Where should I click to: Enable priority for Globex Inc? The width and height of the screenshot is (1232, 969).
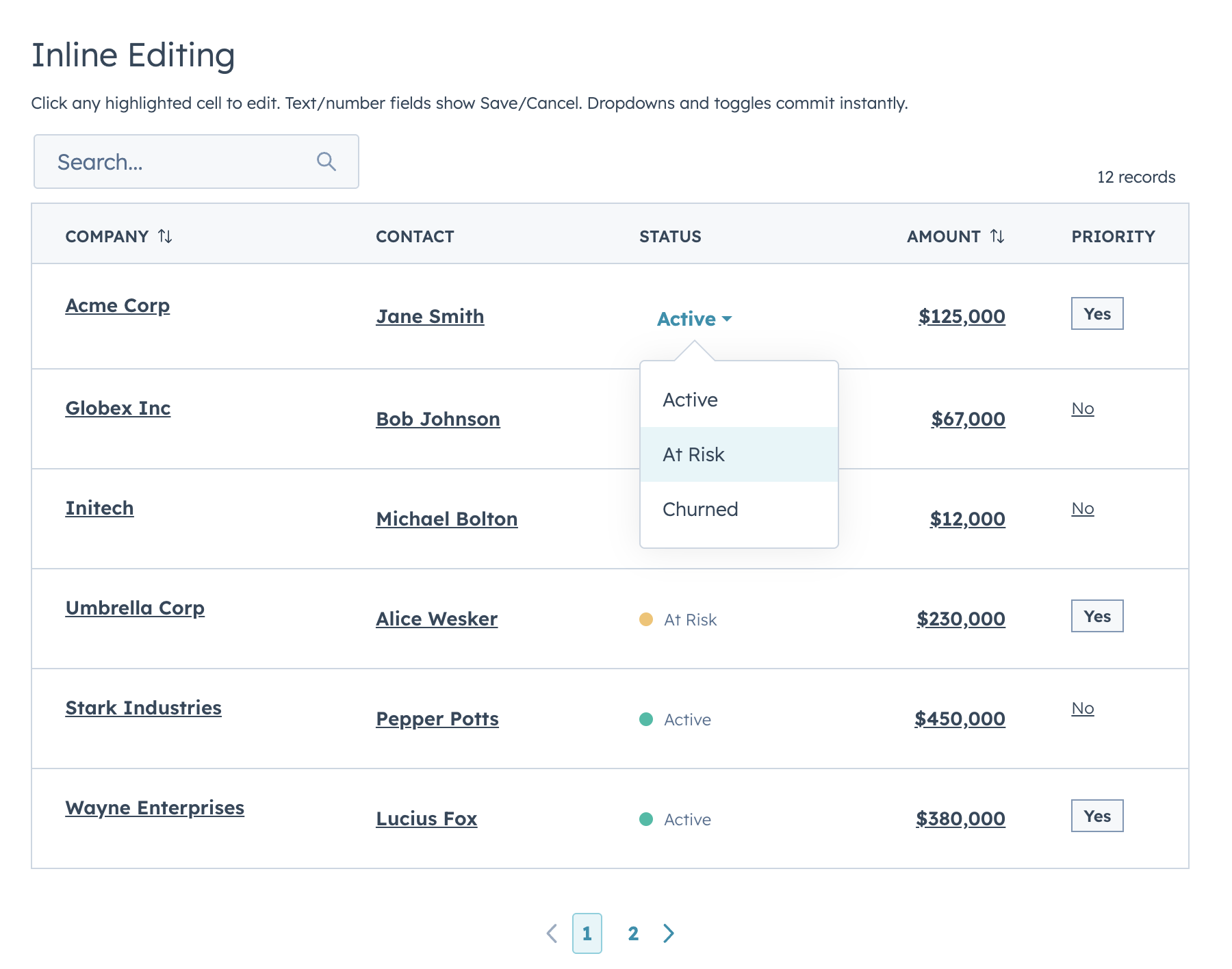pos(1082,409)
